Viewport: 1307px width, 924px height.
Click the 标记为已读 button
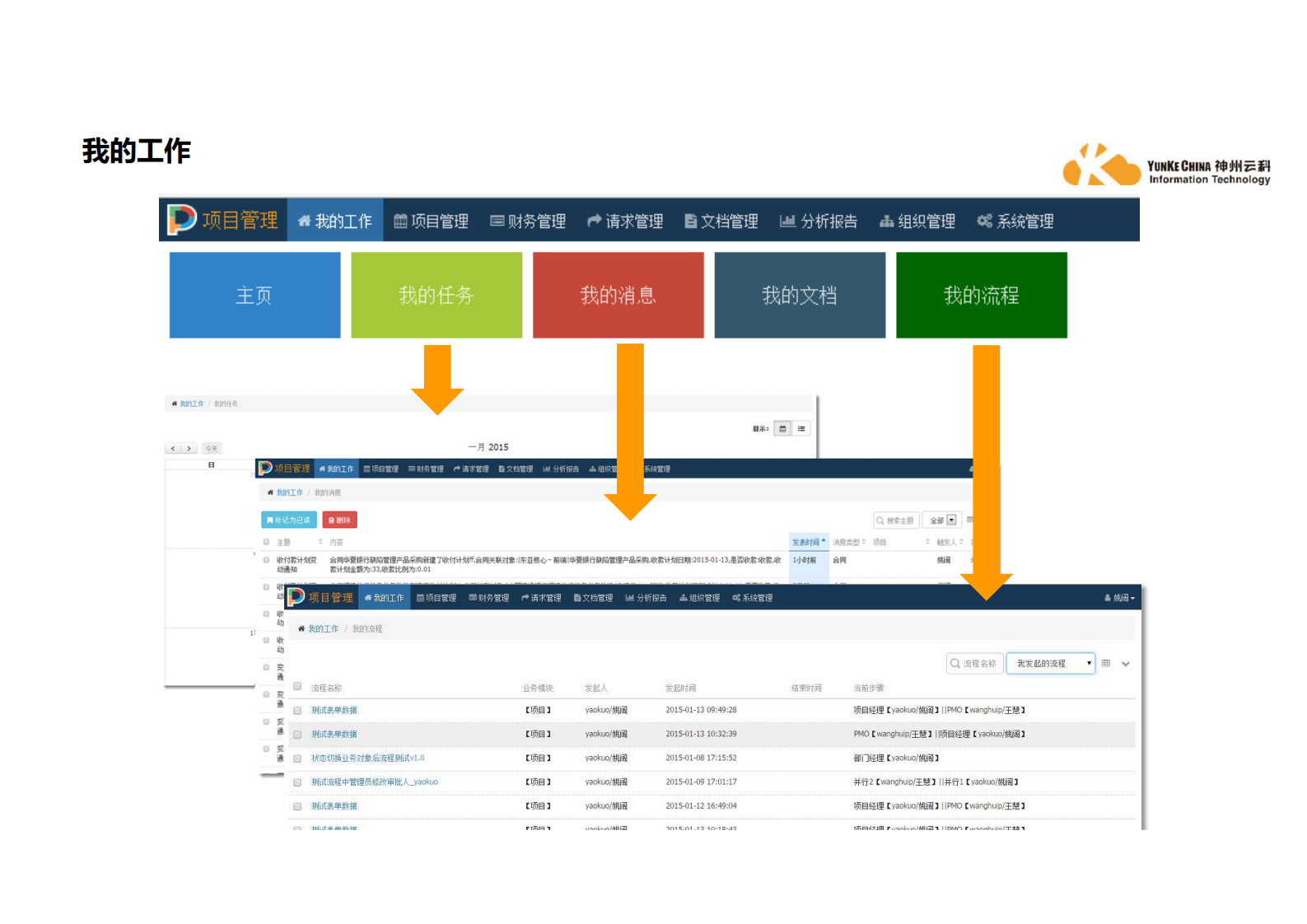tap(289, 520)
